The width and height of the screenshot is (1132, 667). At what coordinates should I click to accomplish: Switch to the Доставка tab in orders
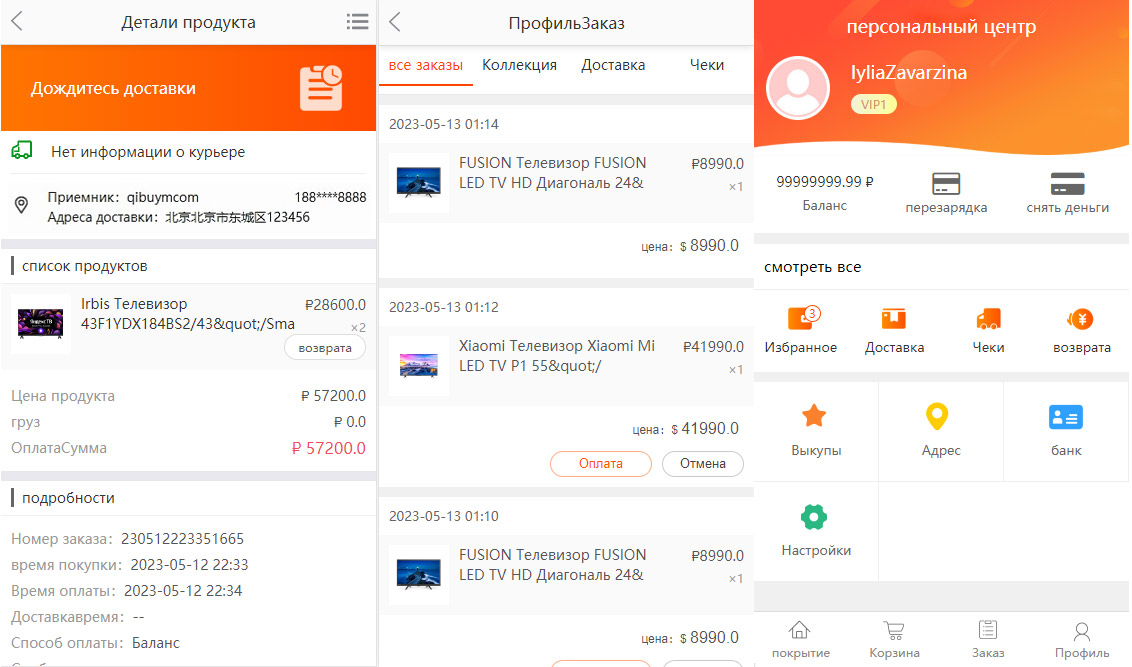pyautogui.click(x=613, y=65)
